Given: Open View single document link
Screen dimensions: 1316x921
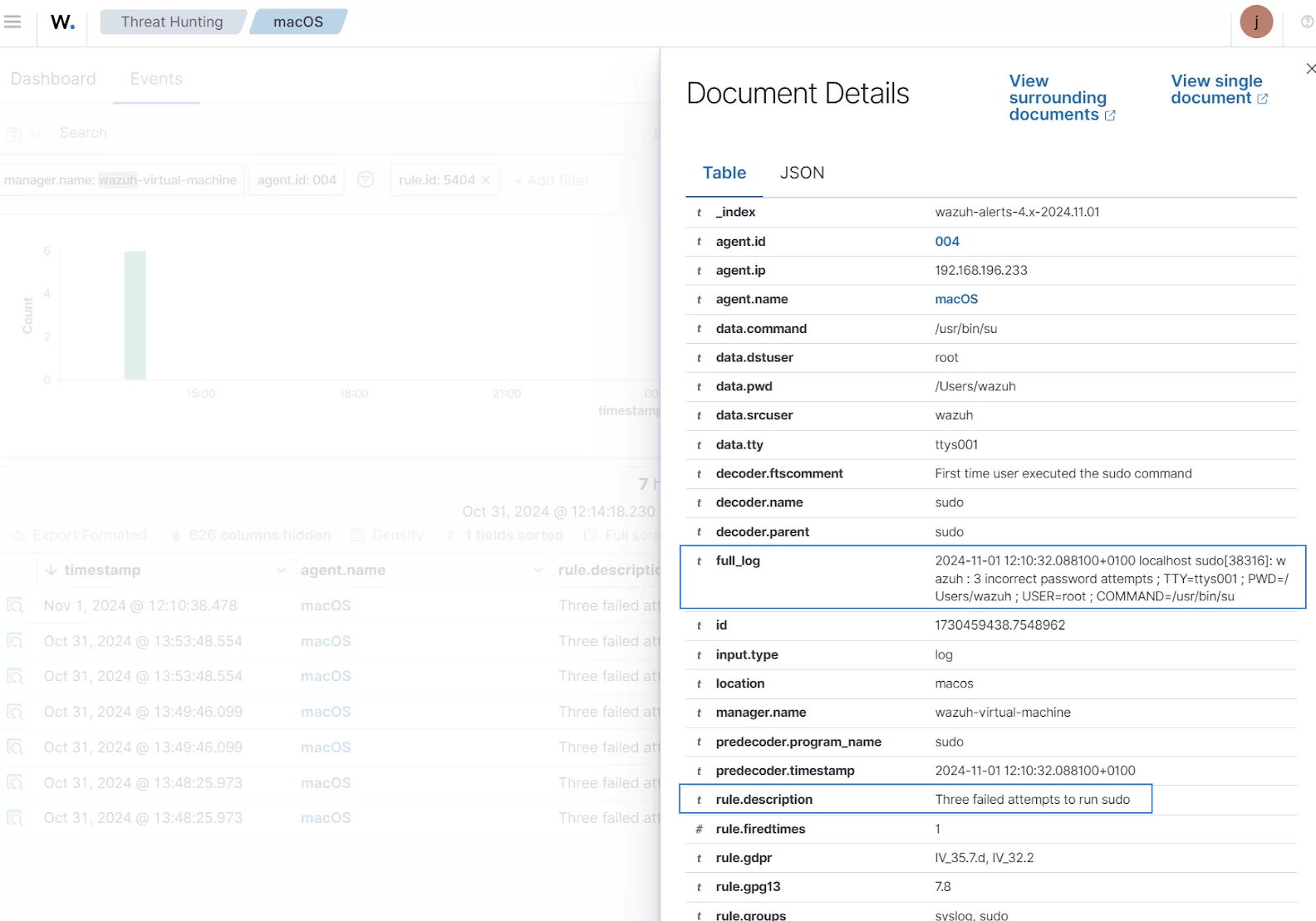Looking at the screenshot, I should (x=1219, y=90).
